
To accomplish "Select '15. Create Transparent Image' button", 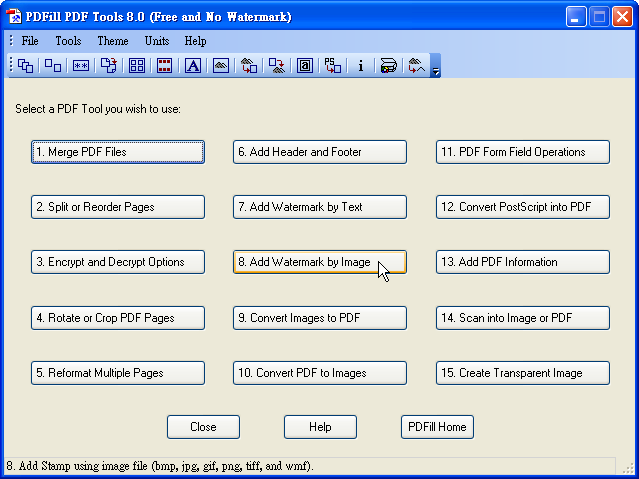I will [x=523, y=373].
